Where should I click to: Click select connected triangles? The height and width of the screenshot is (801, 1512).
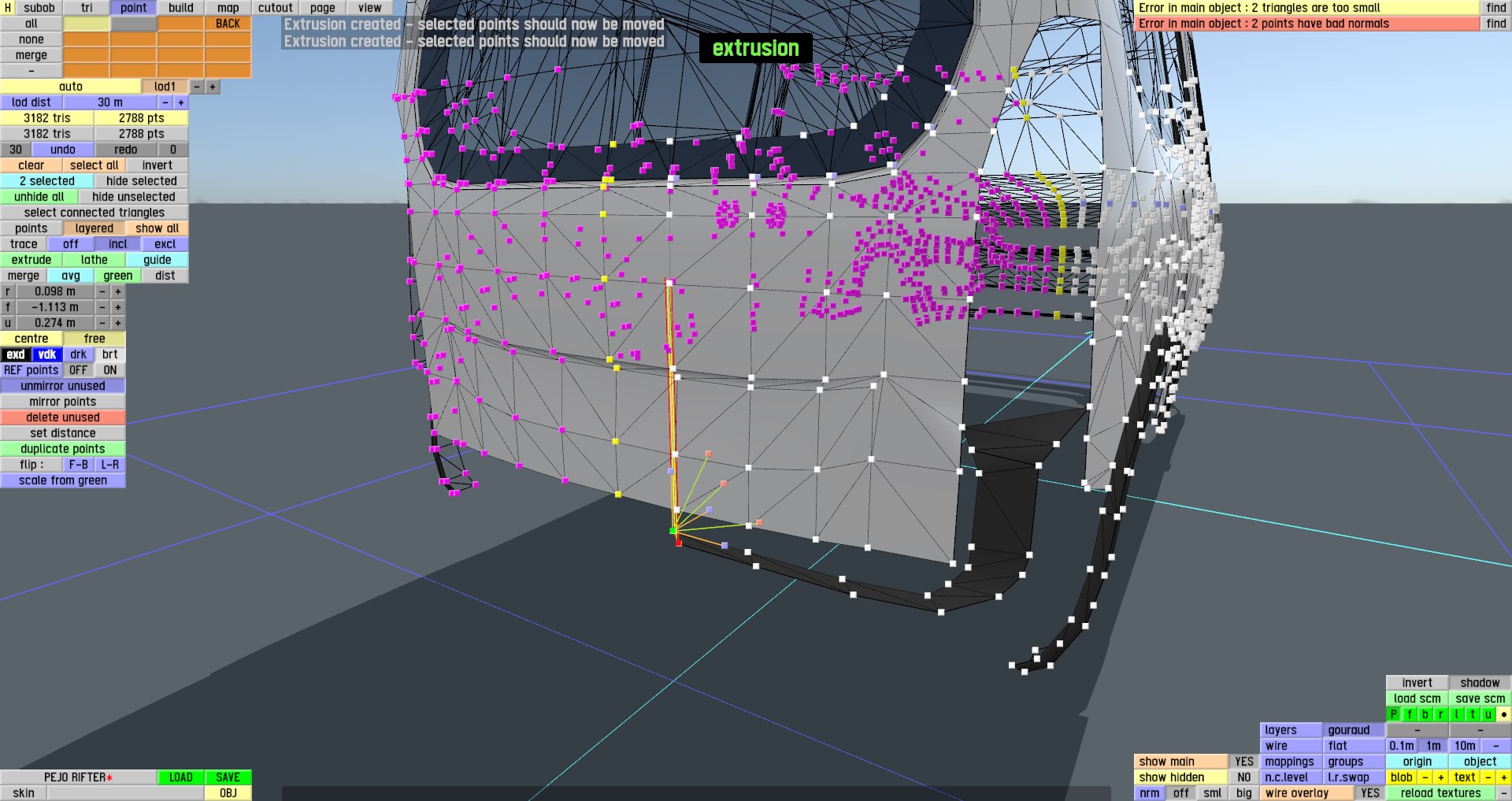[x=94, y=213]
